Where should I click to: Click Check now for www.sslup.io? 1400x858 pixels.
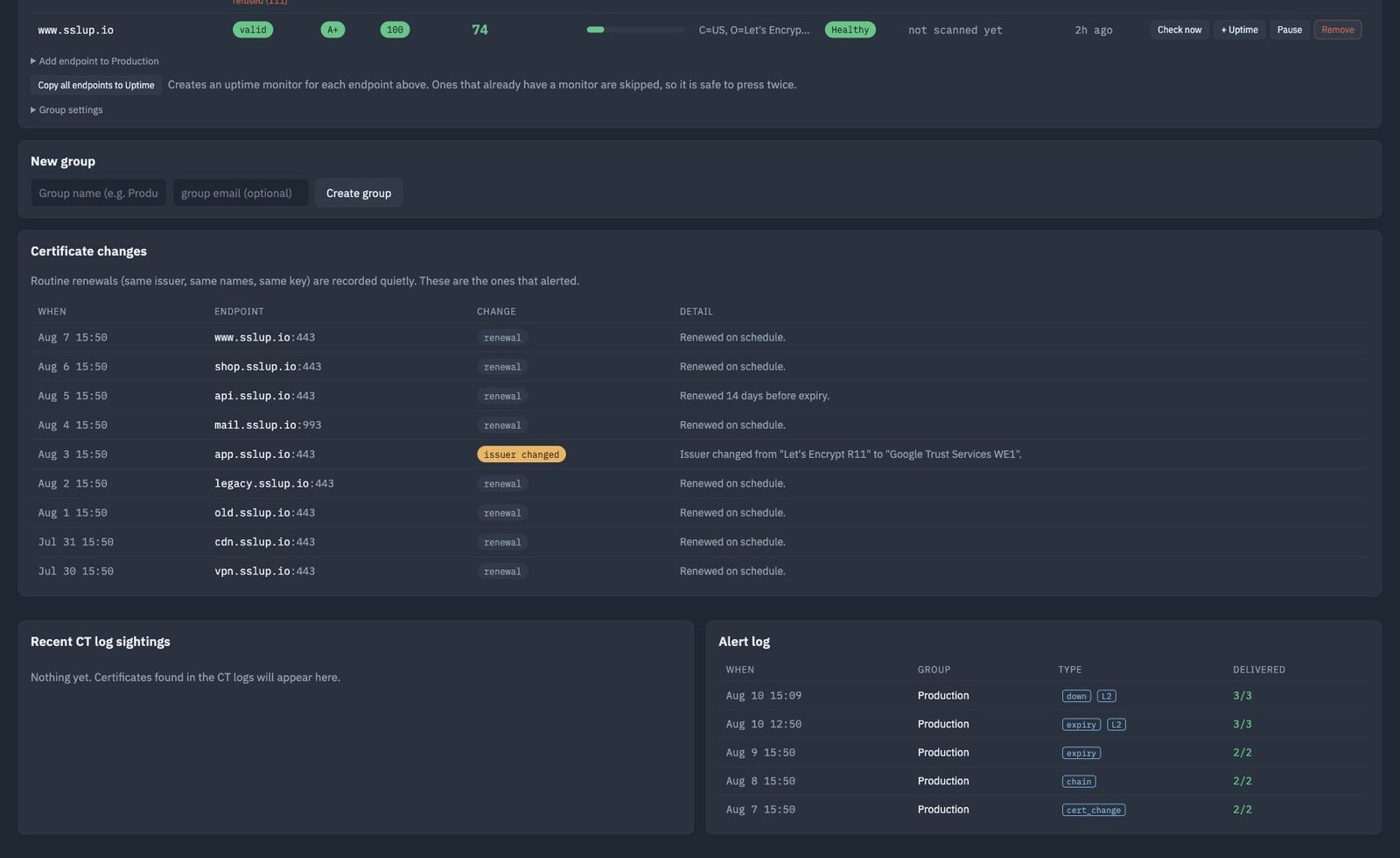(1179, 30)
